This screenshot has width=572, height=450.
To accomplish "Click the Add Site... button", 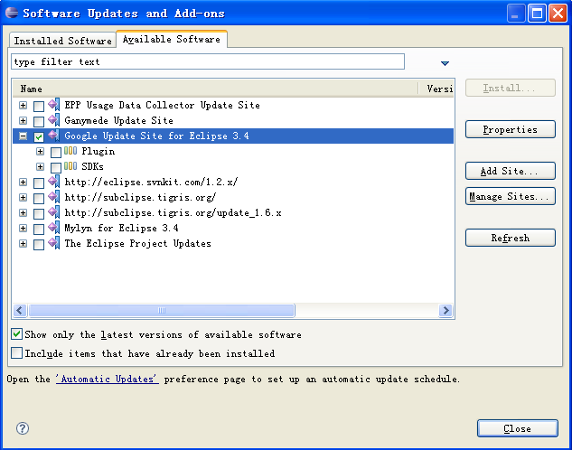I will (x=510, y=171).
